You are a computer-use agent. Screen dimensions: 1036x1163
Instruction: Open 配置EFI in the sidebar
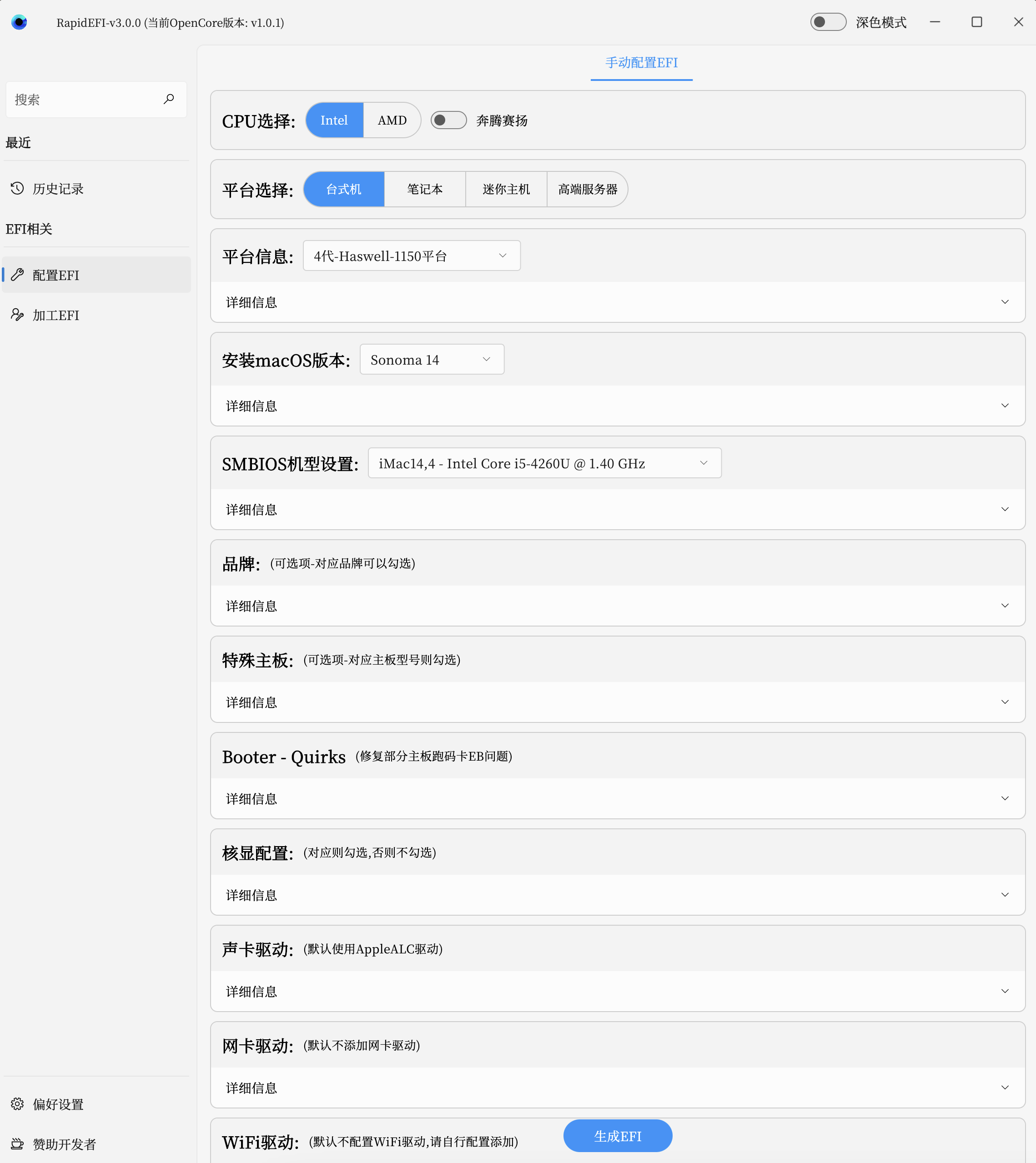[x=96, y=275]
